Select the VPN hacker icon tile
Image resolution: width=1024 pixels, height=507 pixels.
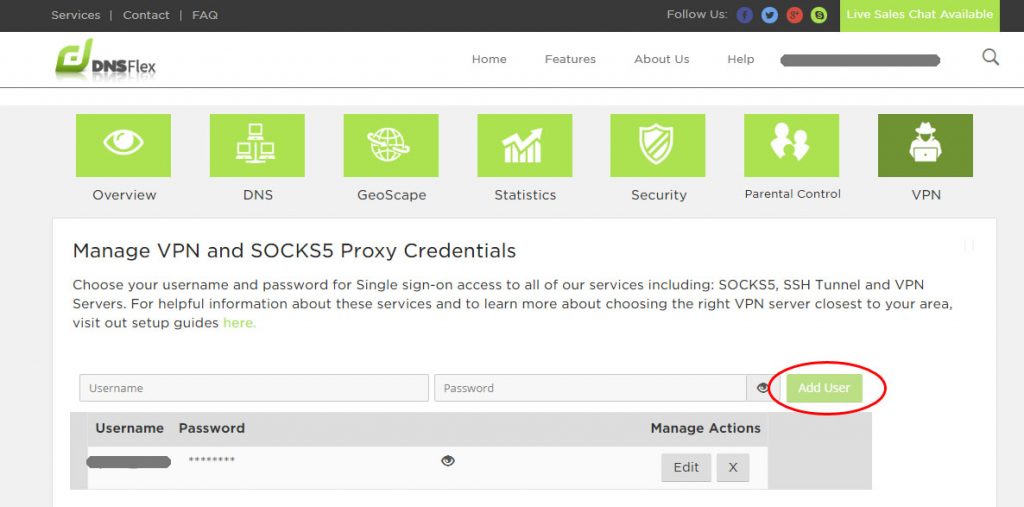click(925, 145)
